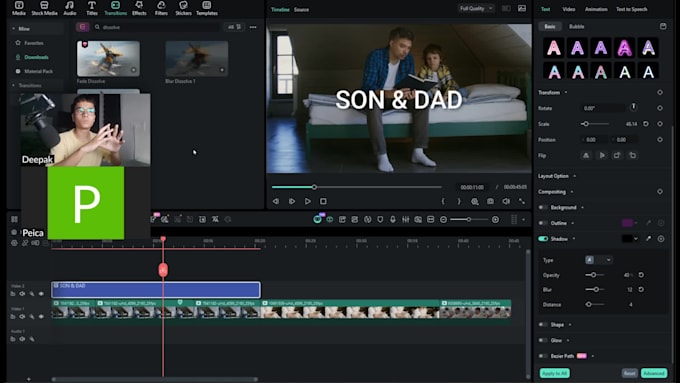Click the stop button under preview
The width and height of the screenshot is (680, 383).
tap(323, 201)
